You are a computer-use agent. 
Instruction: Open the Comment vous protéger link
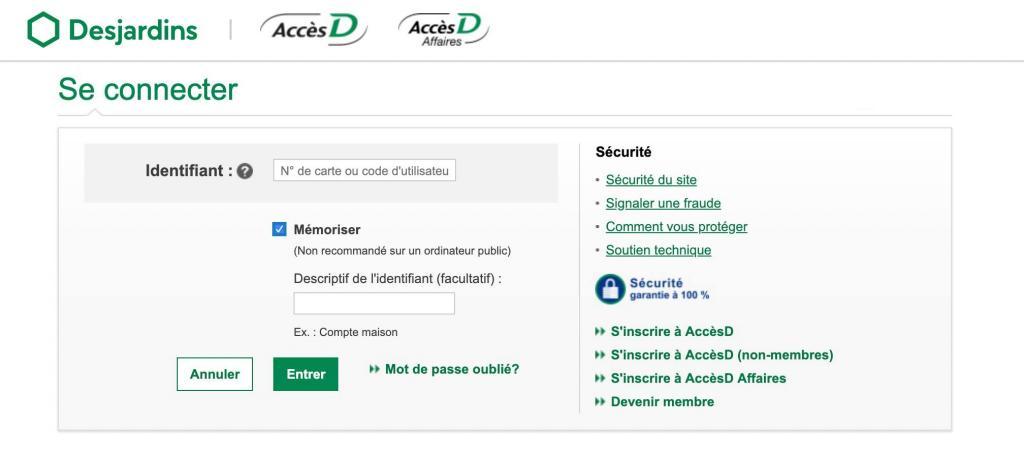pos(677,226)
